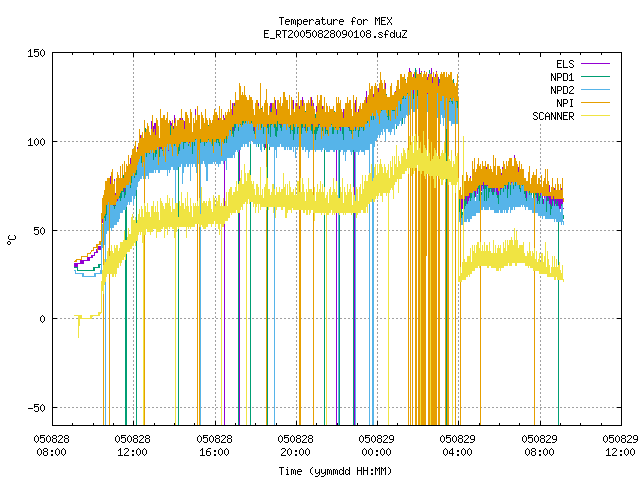Select the filename E_RT20050828090108.sfduZ subtitle

[335, 34]
